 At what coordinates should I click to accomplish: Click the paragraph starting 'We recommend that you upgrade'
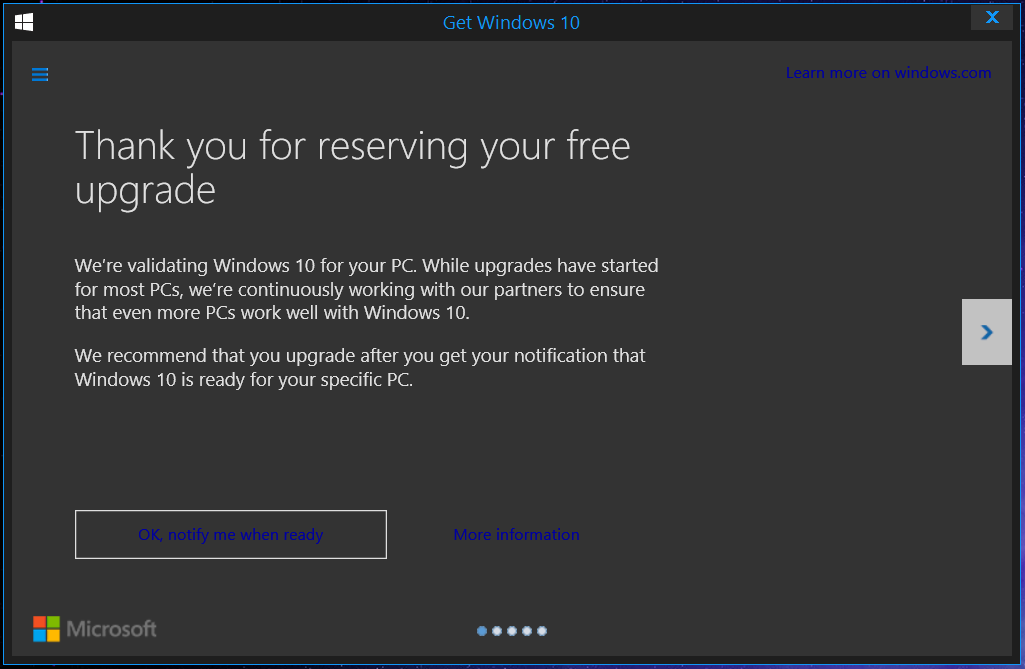tap(360, 368)
